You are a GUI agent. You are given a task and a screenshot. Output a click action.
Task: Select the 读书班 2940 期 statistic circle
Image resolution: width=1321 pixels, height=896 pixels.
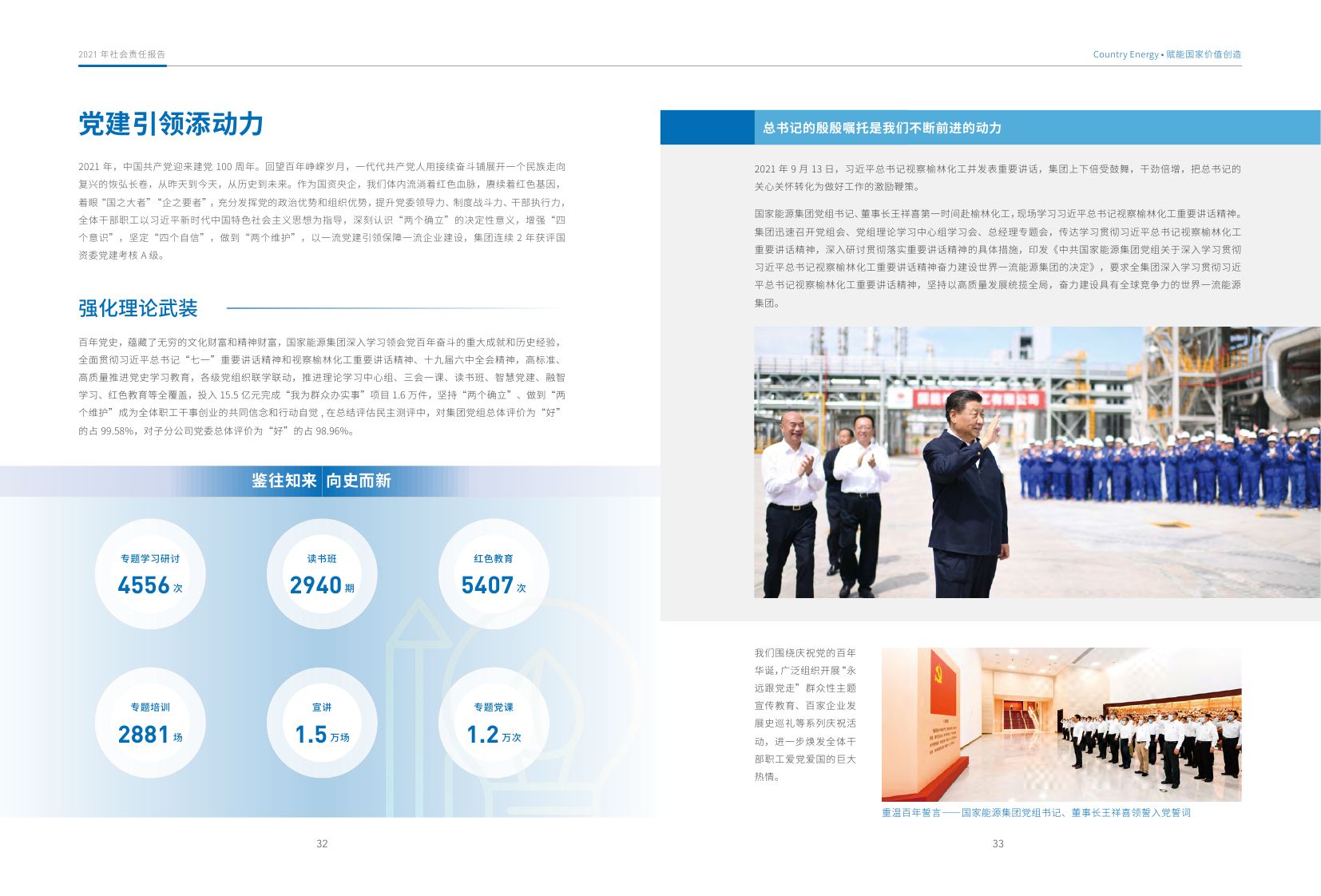(322, 574)
